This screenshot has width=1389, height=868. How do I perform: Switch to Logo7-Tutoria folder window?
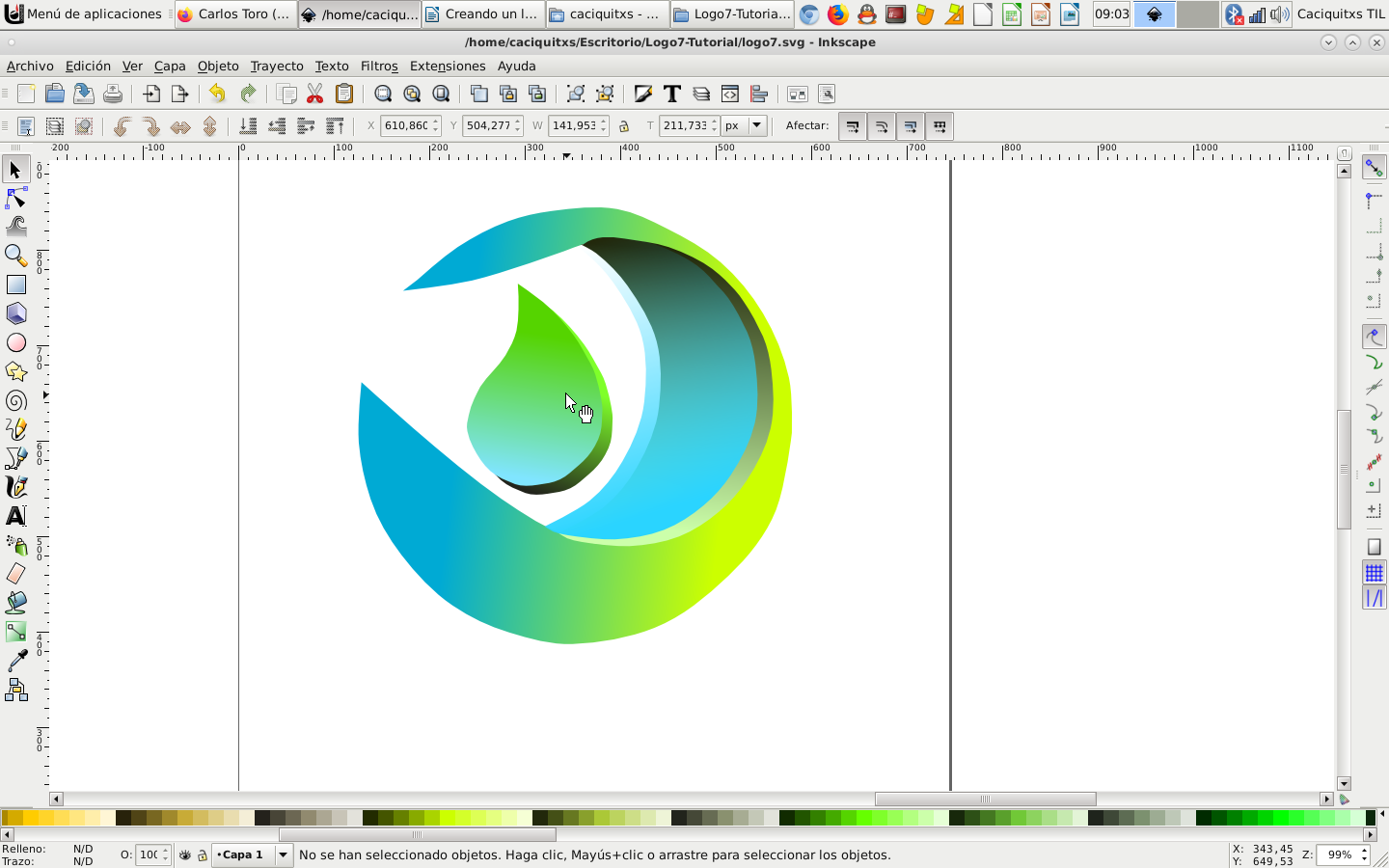pos(732,14)
